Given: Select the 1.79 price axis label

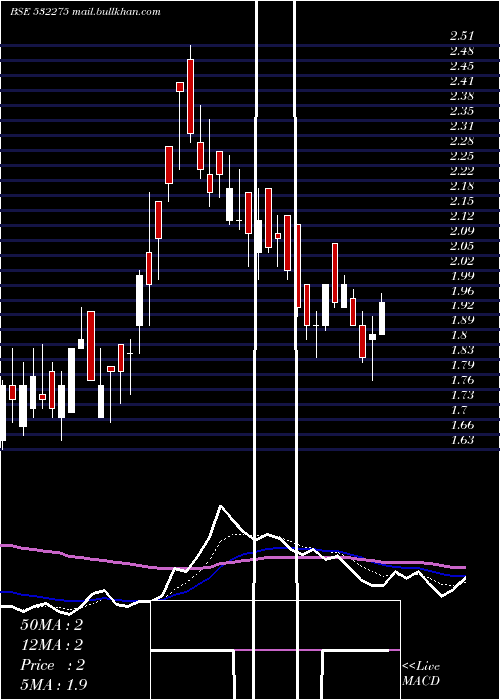Looking at the screenshot, I should tap(462, 365).
